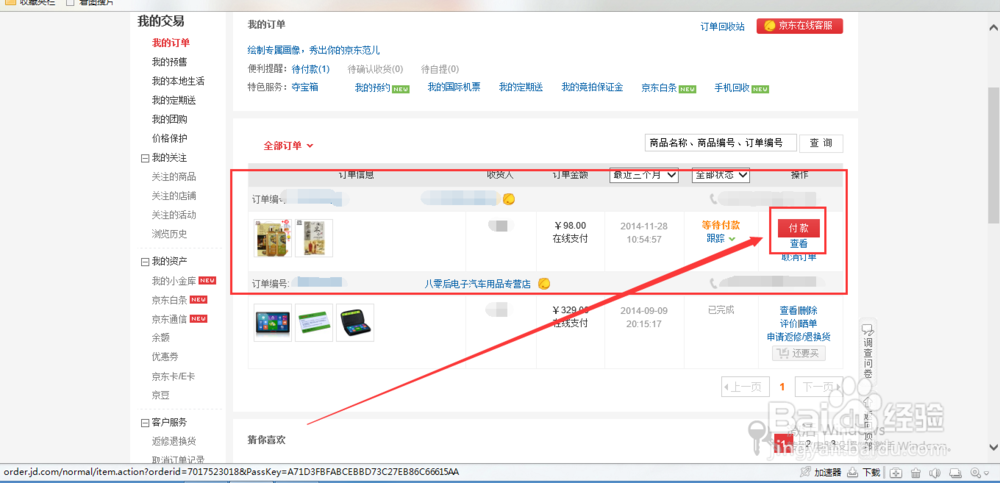
Task: Open the 我的预约 link
Action: 372,88
